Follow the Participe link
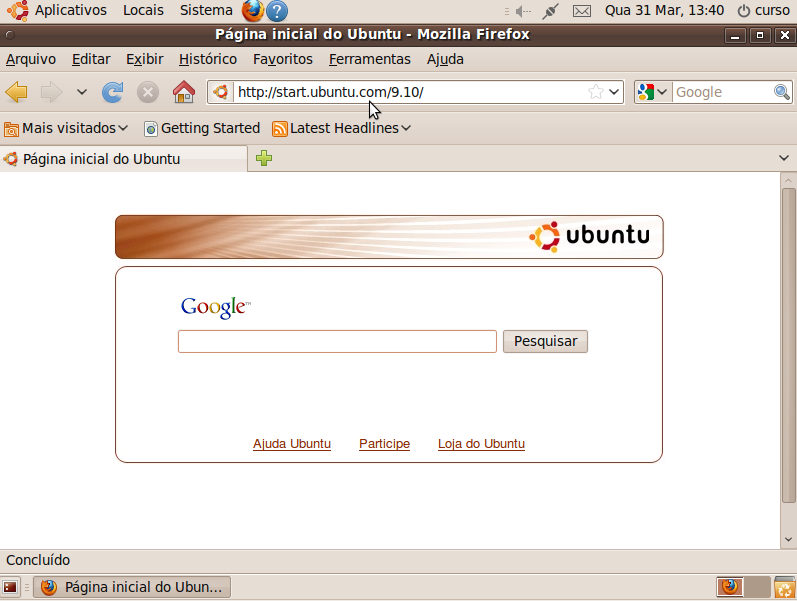This screenshot has height=601, width=797. (x=384, y=444)
